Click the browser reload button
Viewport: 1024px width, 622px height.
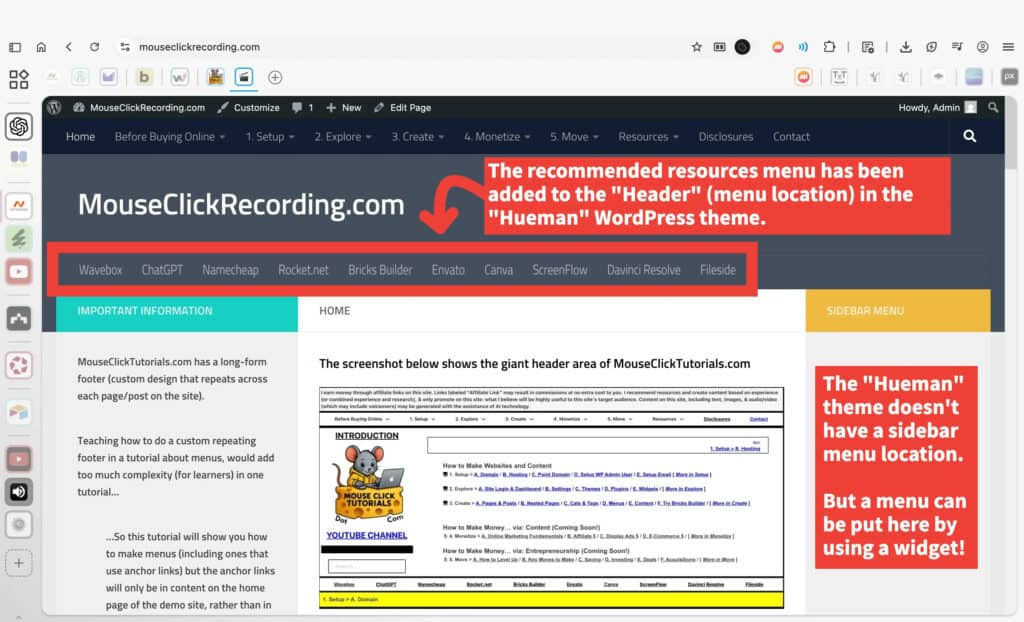click(94, 46)
